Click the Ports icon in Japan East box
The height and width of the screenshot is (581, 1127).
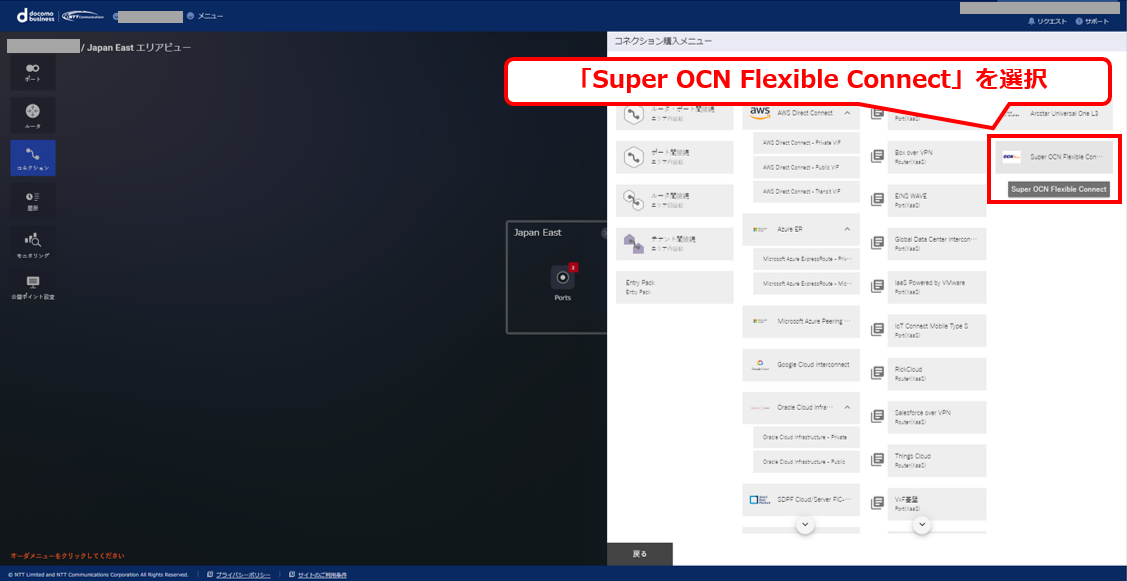[563, 278]
